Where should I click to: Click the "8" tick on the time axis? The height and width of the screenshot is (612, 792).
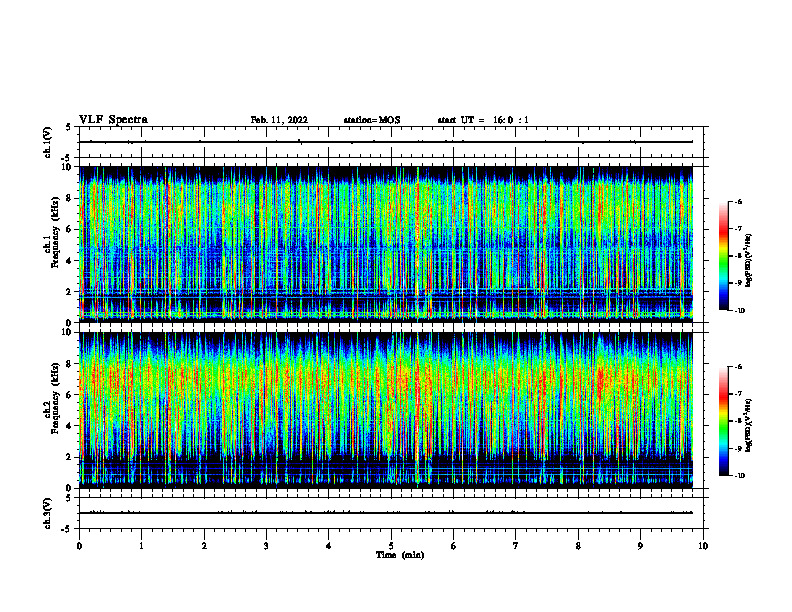coord(578,546)
